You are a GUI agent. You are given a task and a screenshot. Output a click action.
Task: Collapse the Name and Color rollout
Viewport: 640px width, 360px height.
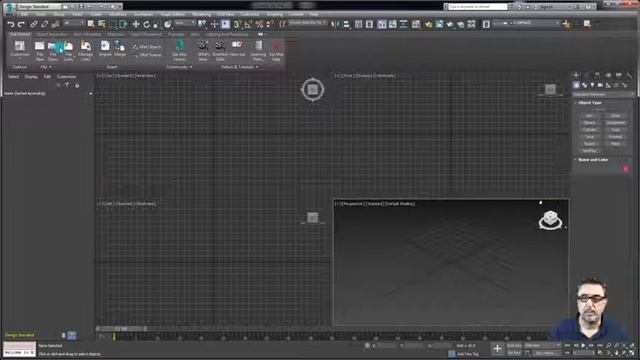pyautogui.click(x=593, y=160)
